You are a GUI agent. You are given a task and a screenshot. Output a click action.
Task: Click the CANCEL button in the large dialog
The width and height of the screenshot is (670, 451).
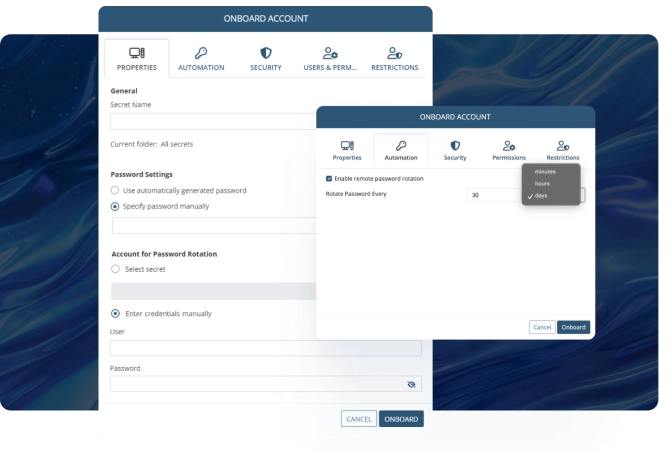tap(359, 419)
